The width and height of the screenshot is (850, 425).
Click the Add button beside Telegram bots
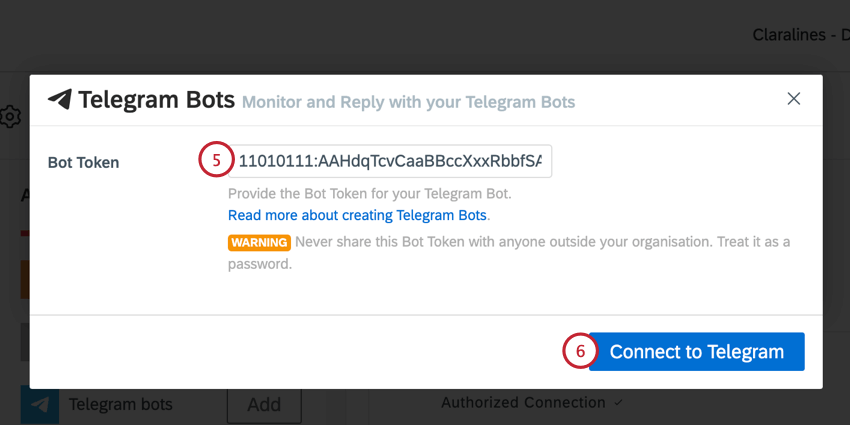pos(264,405)
